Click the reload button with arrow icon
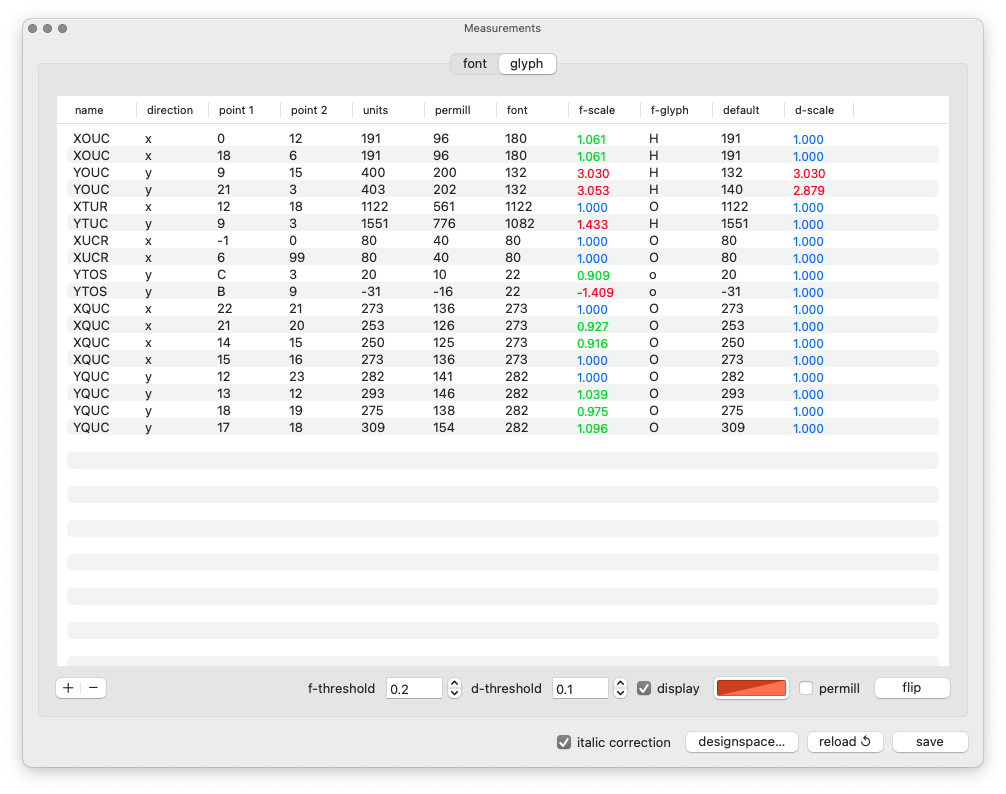Screen dimensions: 1006x794 pos(845,742)
